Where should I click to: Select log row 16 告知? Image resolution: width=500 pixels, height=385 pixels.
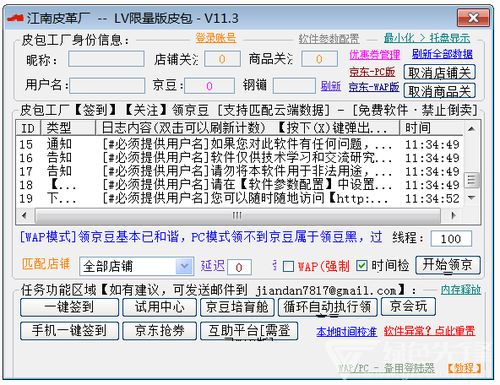pyautogui.click(x=239, y=158)
